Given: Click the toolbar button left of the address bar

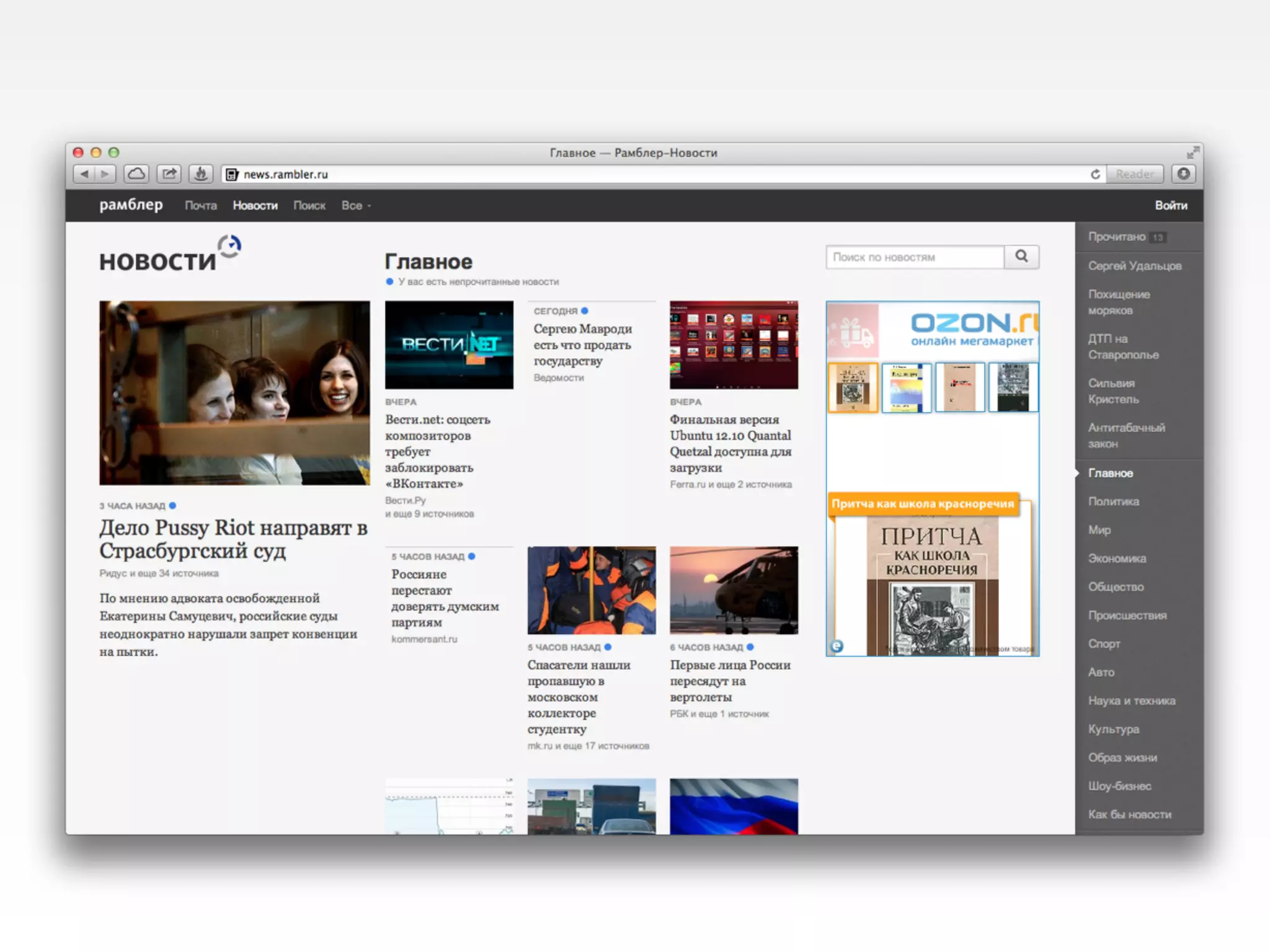Looking at the screenshot, I should point(201,174).
